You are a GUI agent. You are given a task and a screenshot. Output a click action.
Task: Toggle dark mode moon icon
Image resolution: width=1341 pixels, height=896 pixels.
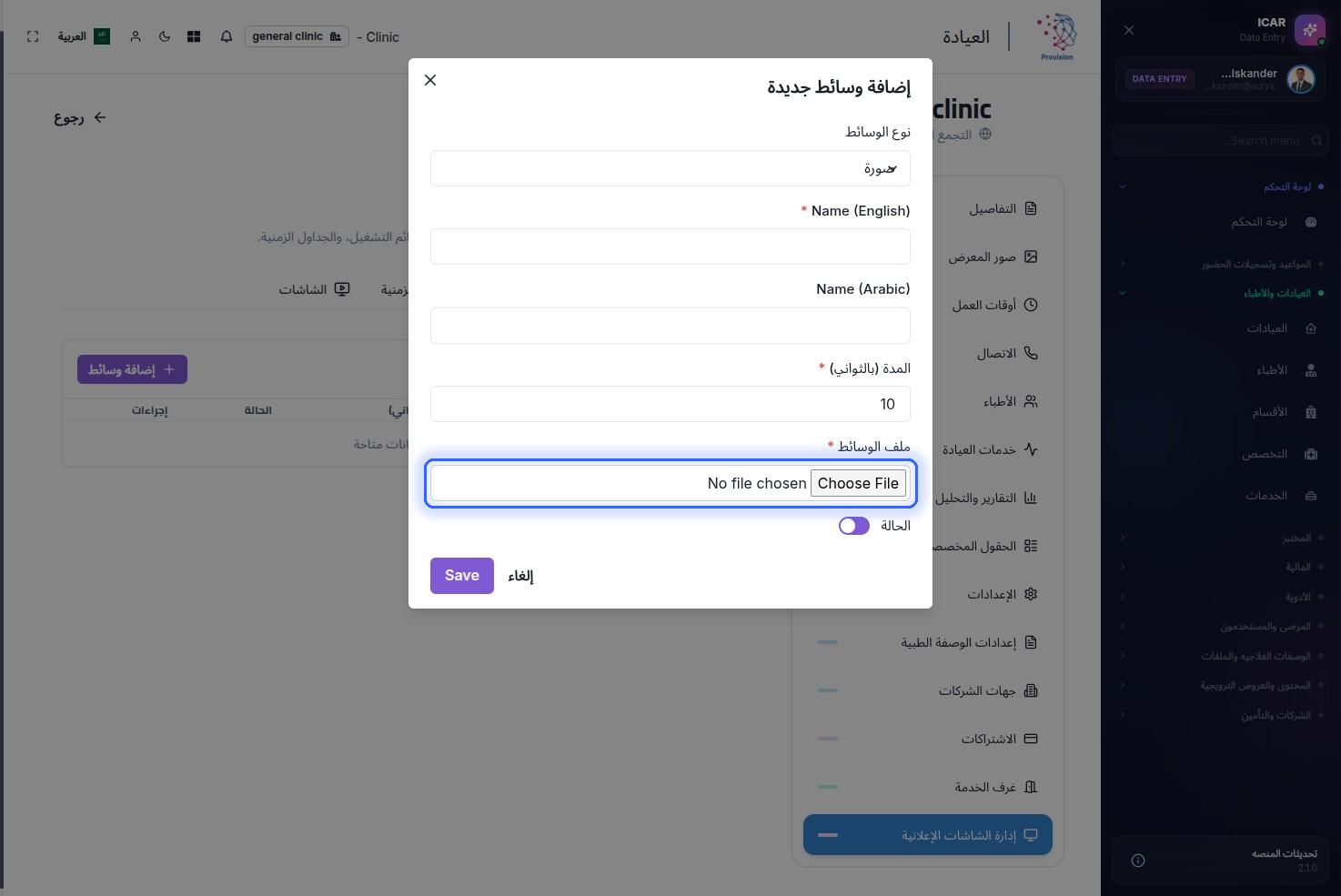coord(165,36)
